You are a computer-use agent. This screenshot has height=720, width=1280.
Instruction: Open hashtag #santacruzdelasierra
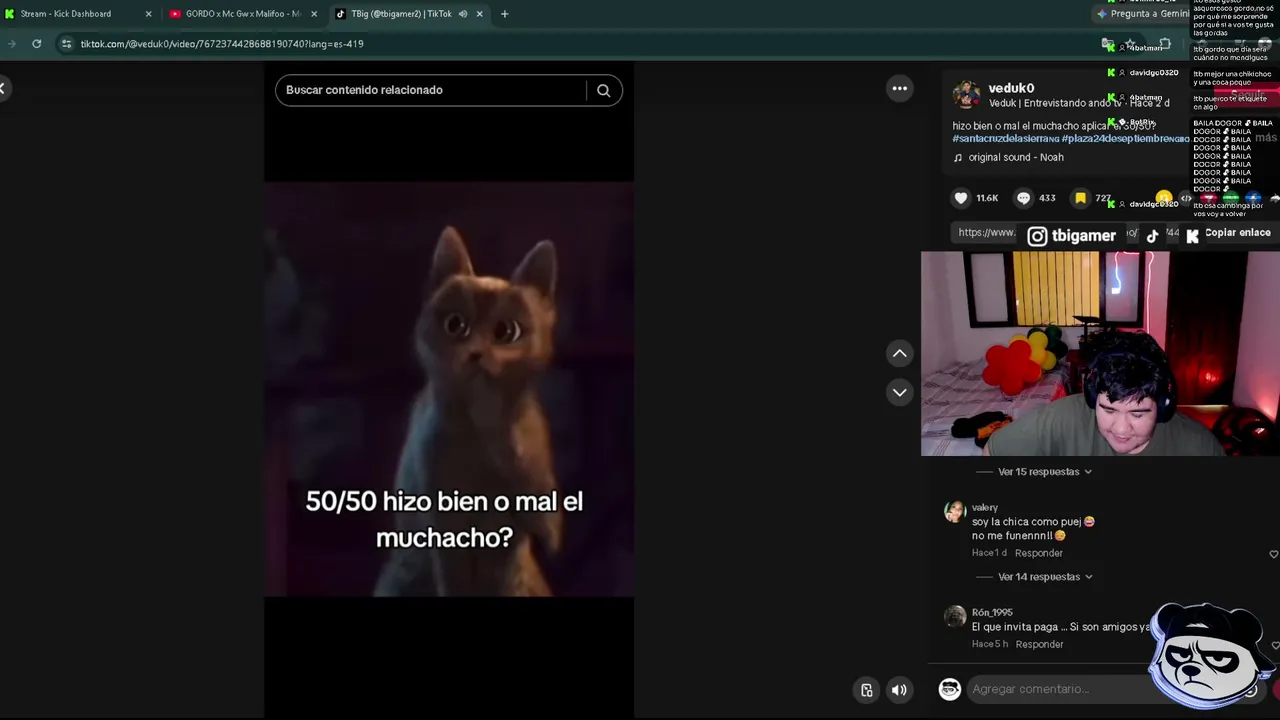[1005, 139]
